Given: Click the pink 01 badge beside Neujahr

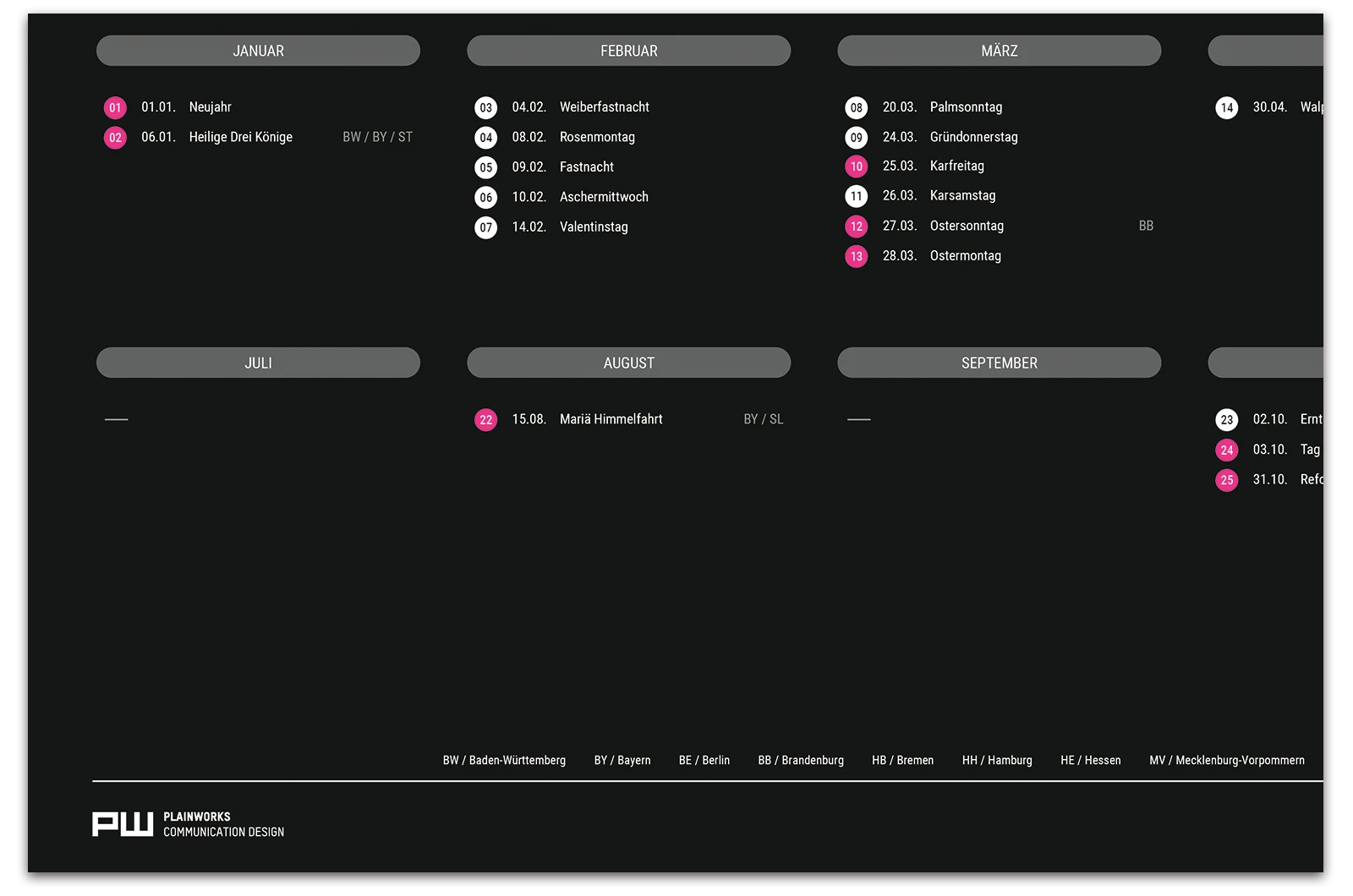Looking at the screenshot, I should (115, 108).
